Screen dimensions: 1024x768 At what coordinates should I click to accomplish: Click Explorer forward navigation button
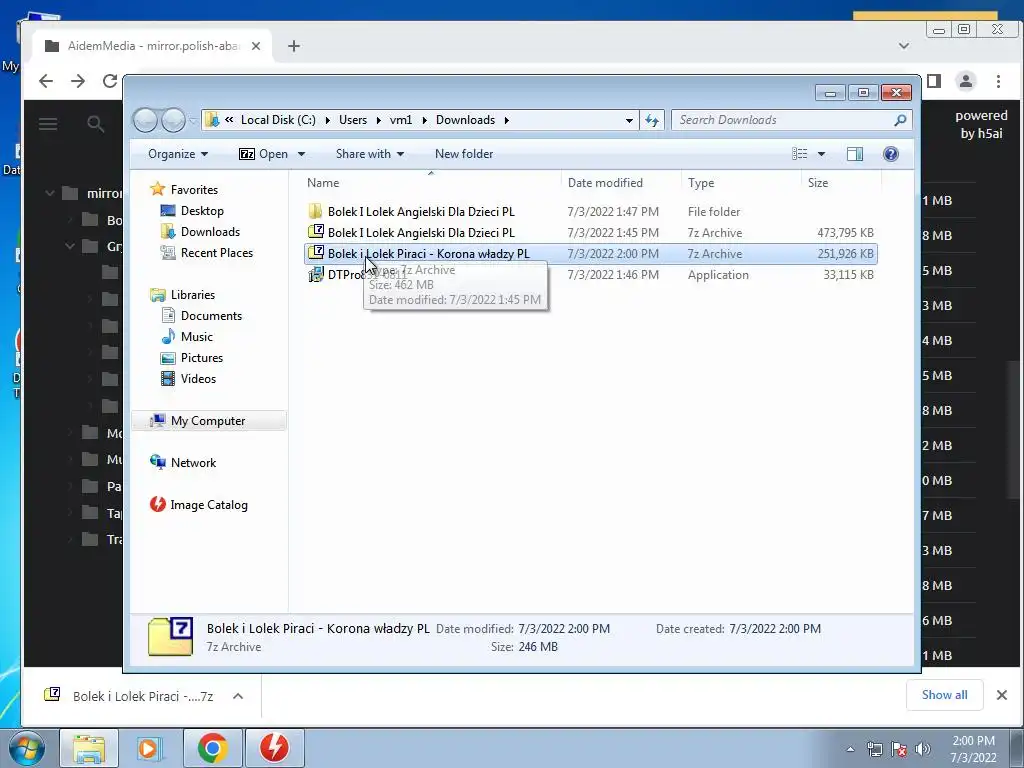click(173, 120)
